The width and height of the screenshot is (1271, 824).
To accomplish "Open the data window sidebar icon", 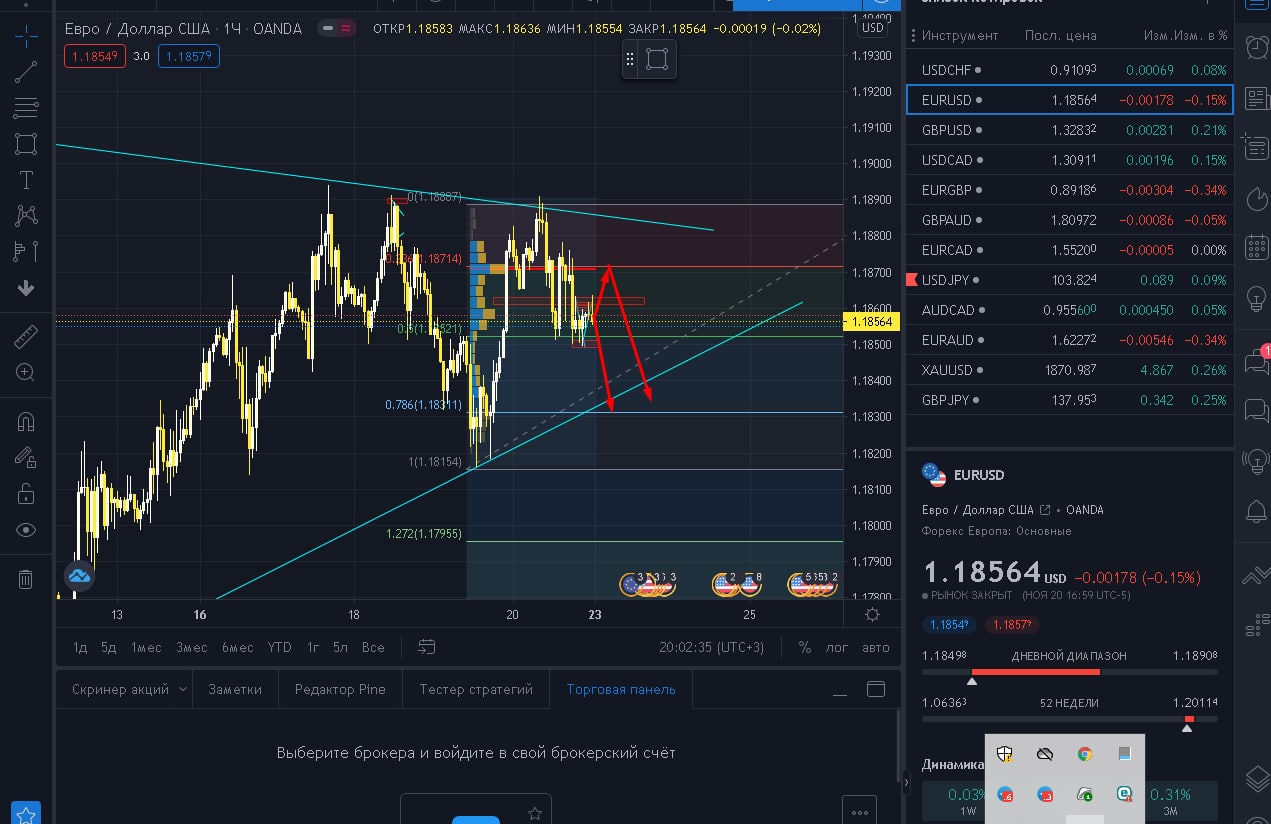I will point(1254,148).
